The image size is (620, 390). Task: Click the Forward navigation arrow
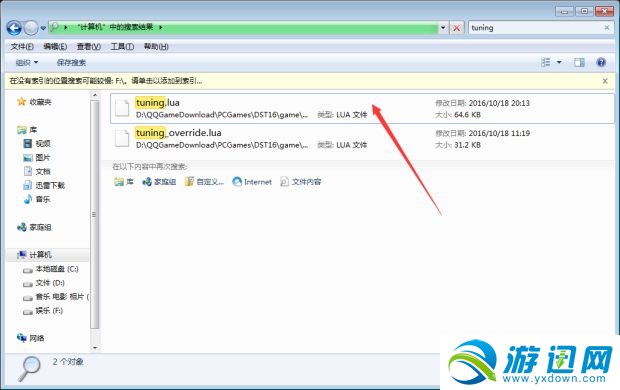point(31,28)
